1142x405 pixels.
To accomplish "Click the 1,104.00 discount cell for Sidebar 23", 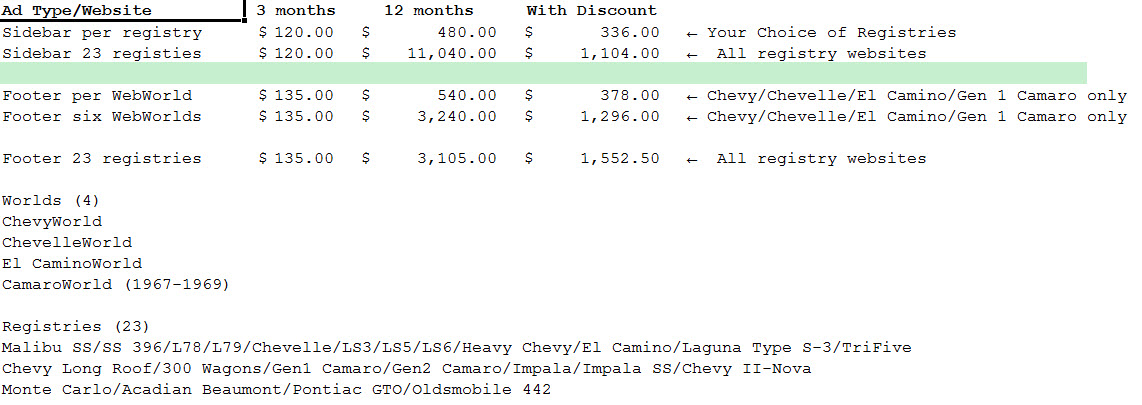I will [621, 53].
